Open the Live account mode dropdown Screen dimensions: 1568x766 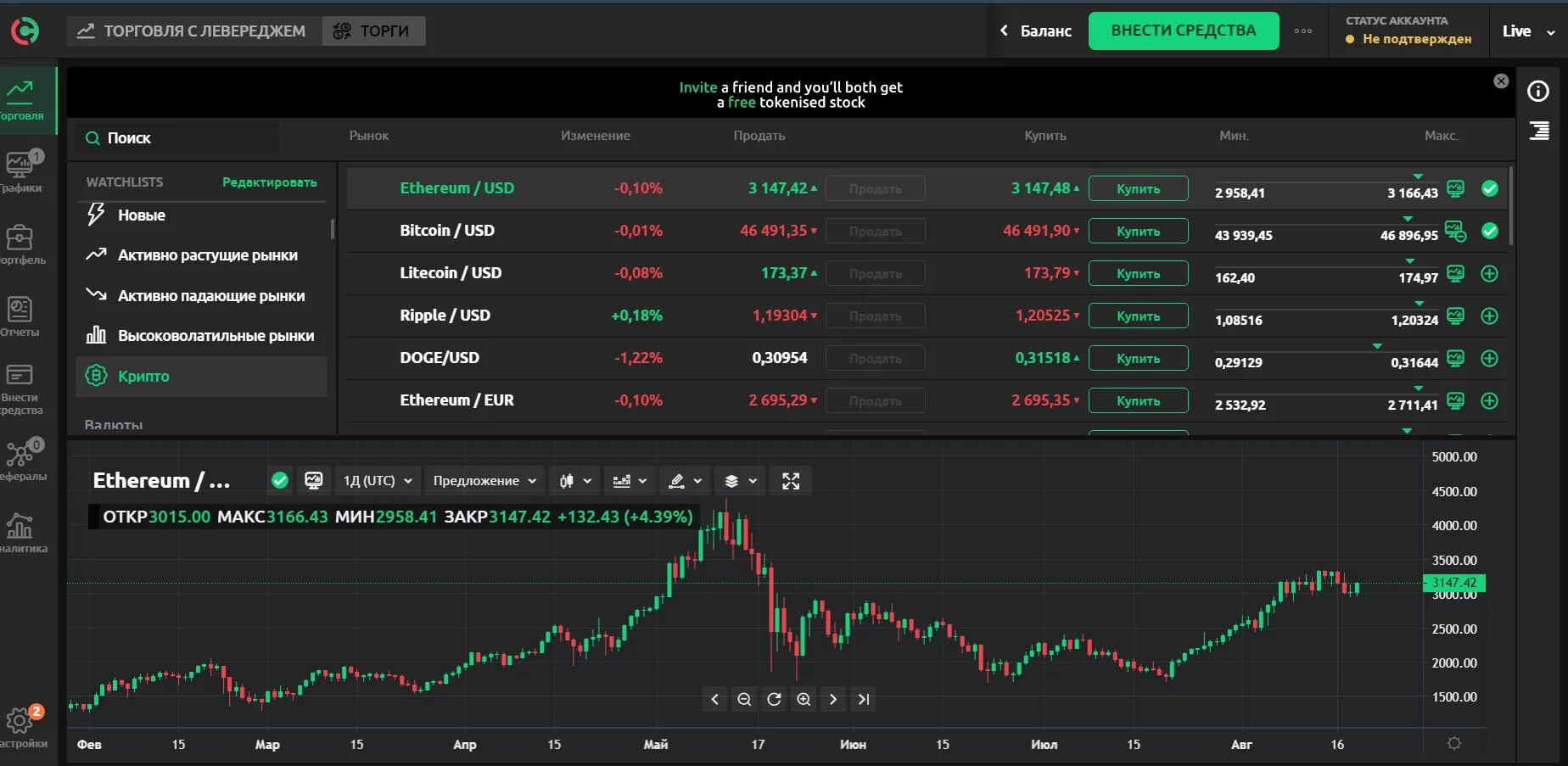1529,31
